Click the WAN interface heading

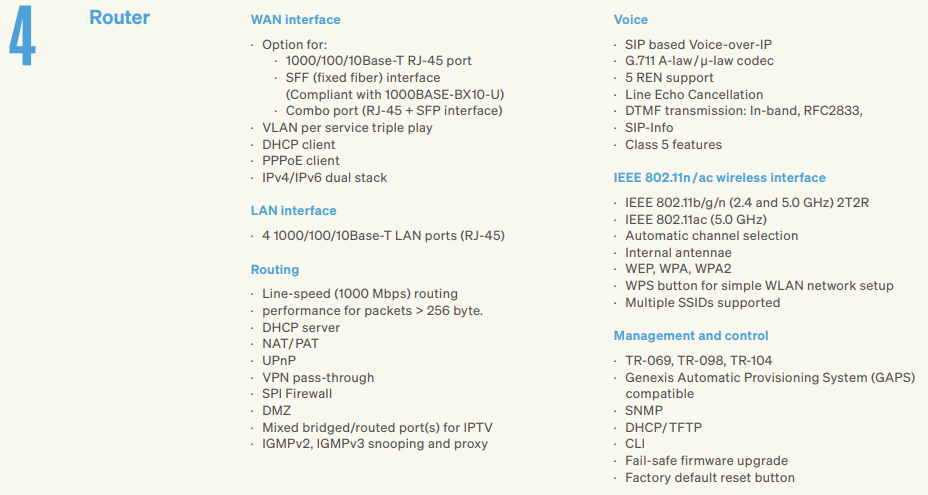click(295, 20)
